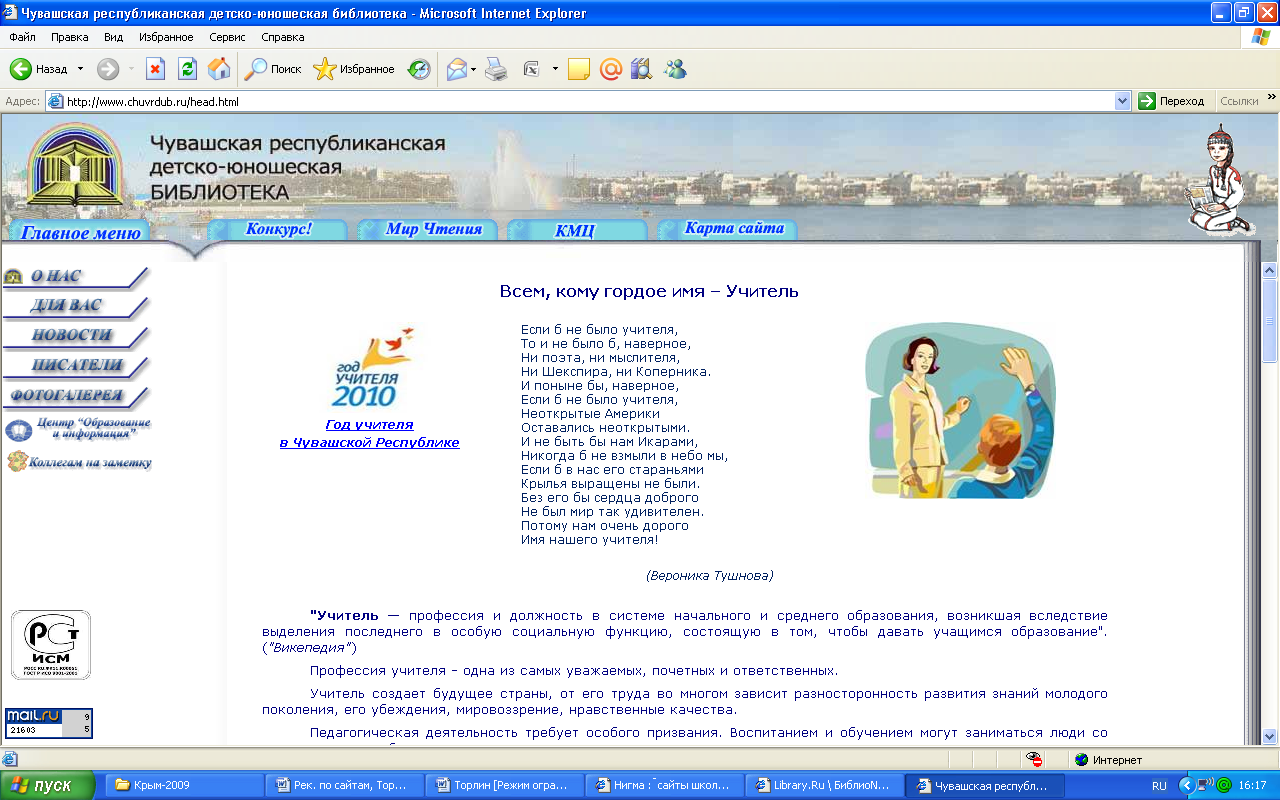Go to Home page icon

point(218,69)
